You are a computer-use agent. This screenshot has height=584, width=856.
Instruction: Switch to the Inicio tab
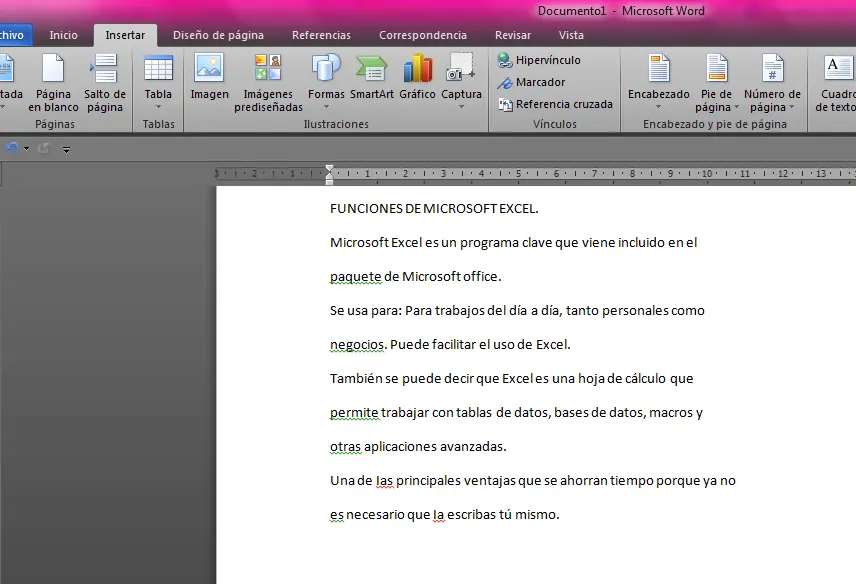pos(63,35)
